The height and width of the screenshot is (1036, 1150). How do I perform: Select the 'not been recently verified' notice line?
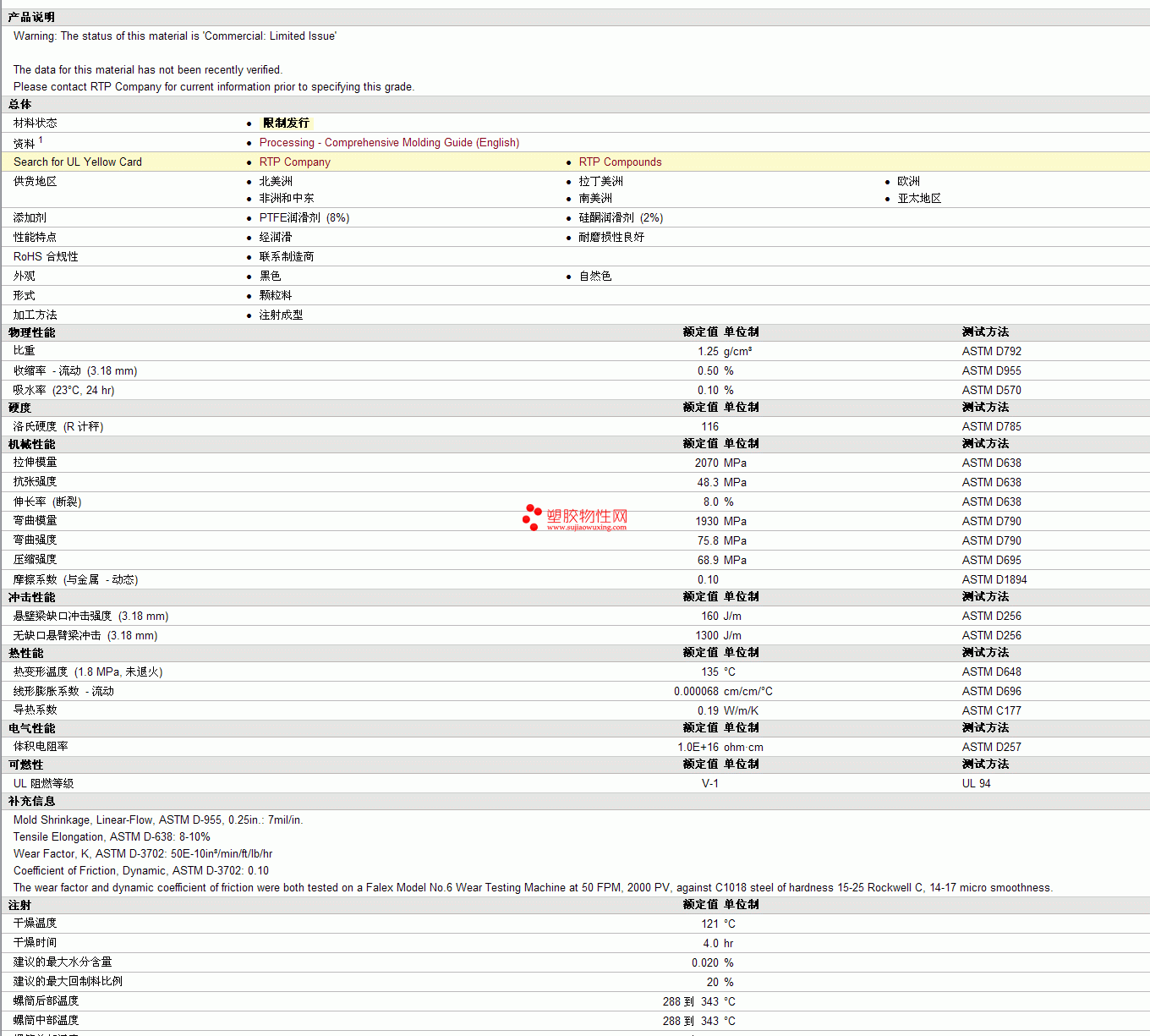(x=148, y=70)
